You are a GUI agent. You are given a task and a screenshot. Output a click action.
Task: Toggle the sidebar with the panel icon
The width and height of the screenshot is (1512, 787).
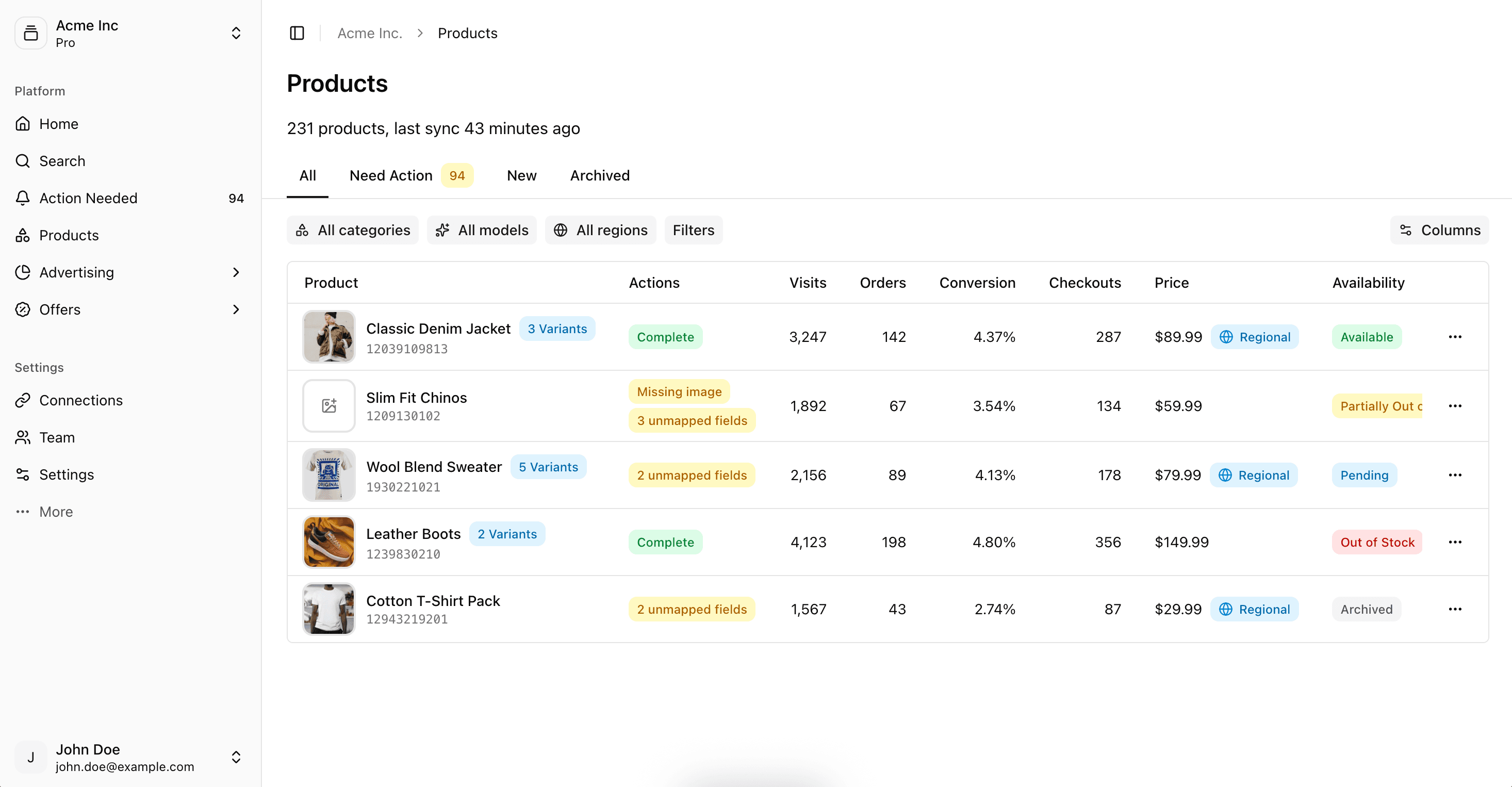click(x=297, y=33)
